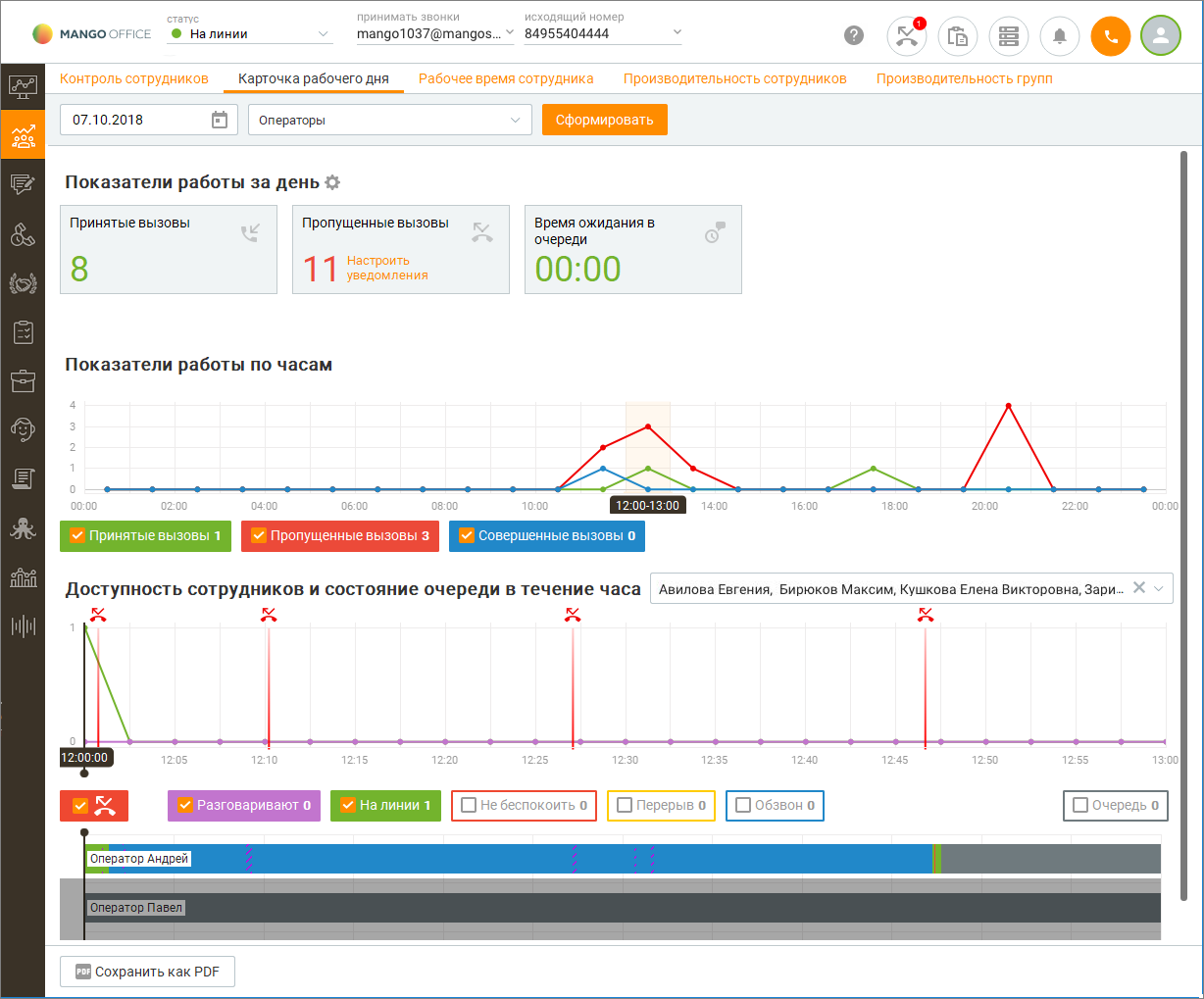Open the headset operator icon in sidebar
The image size is (1204, 999).
click(23, 429)
